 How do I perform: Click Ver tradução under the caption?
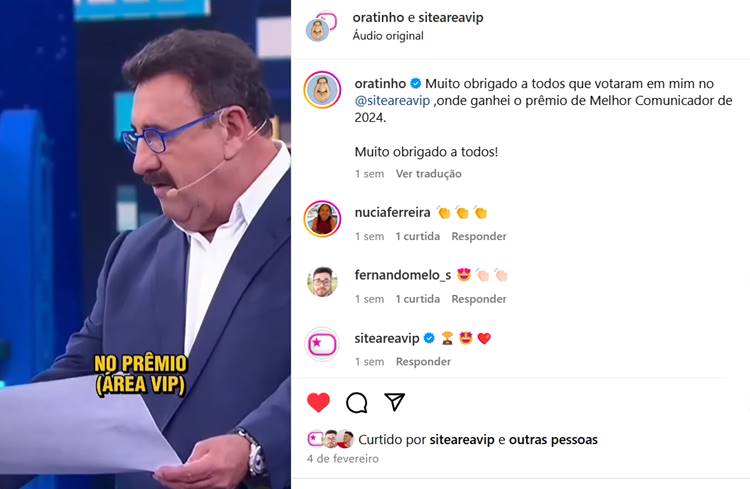429,174
